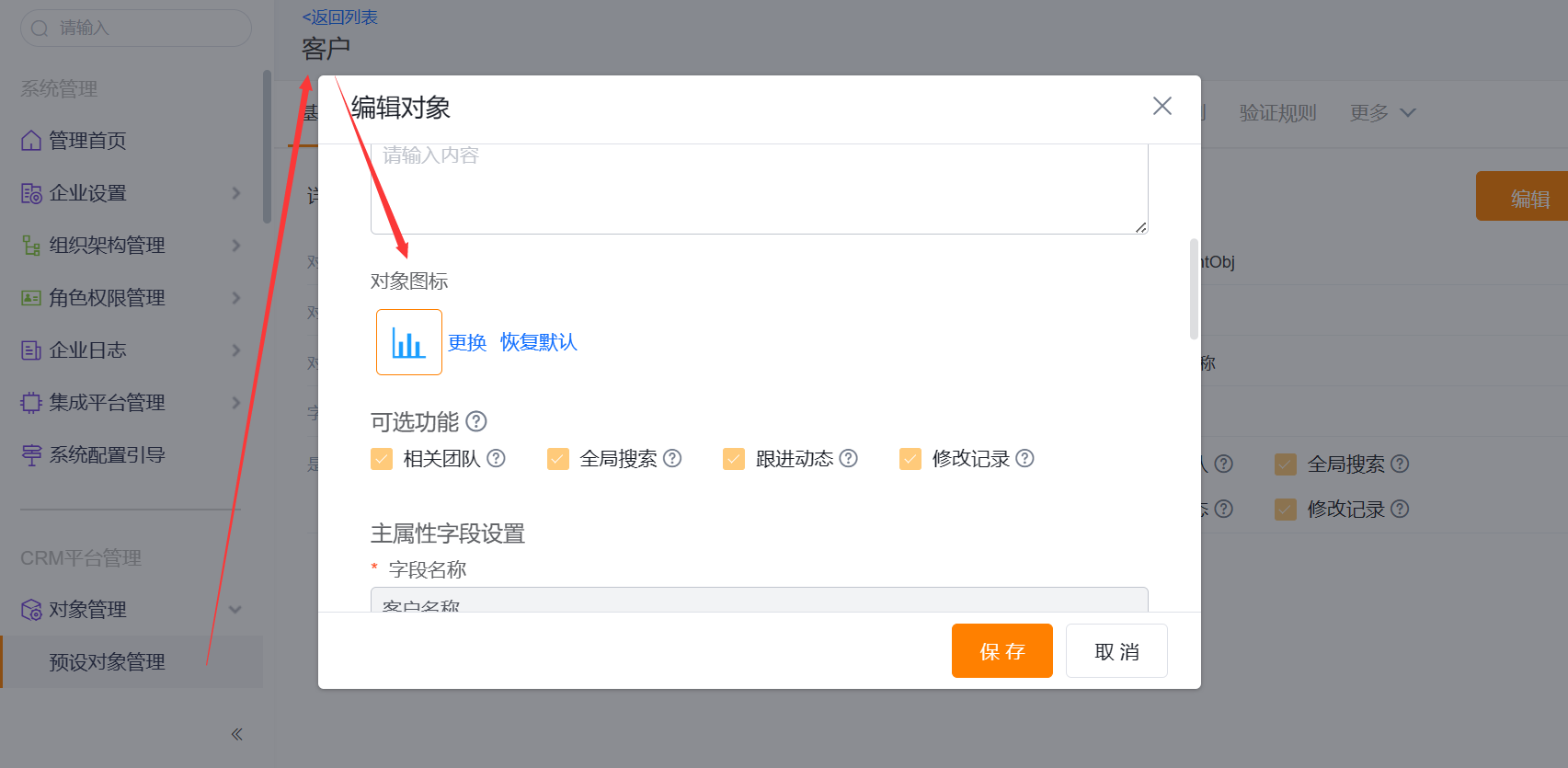This screenshot has height=768, width=1568.
Task: Click help icon beside 修改记录 in dialog
Action: tap(1024, 458)
